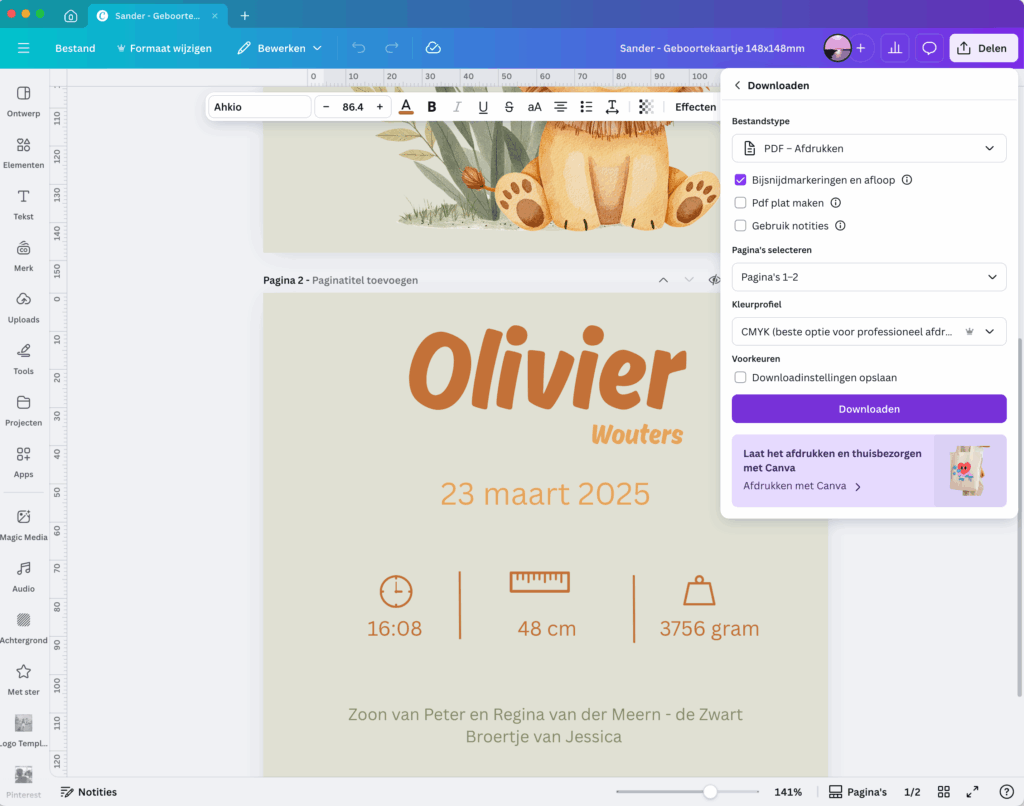Open the Bestandstype PDF – Afdrukken dropdown
The height and width of the screenshot is (806, 1024).
[x=868, y=148]
